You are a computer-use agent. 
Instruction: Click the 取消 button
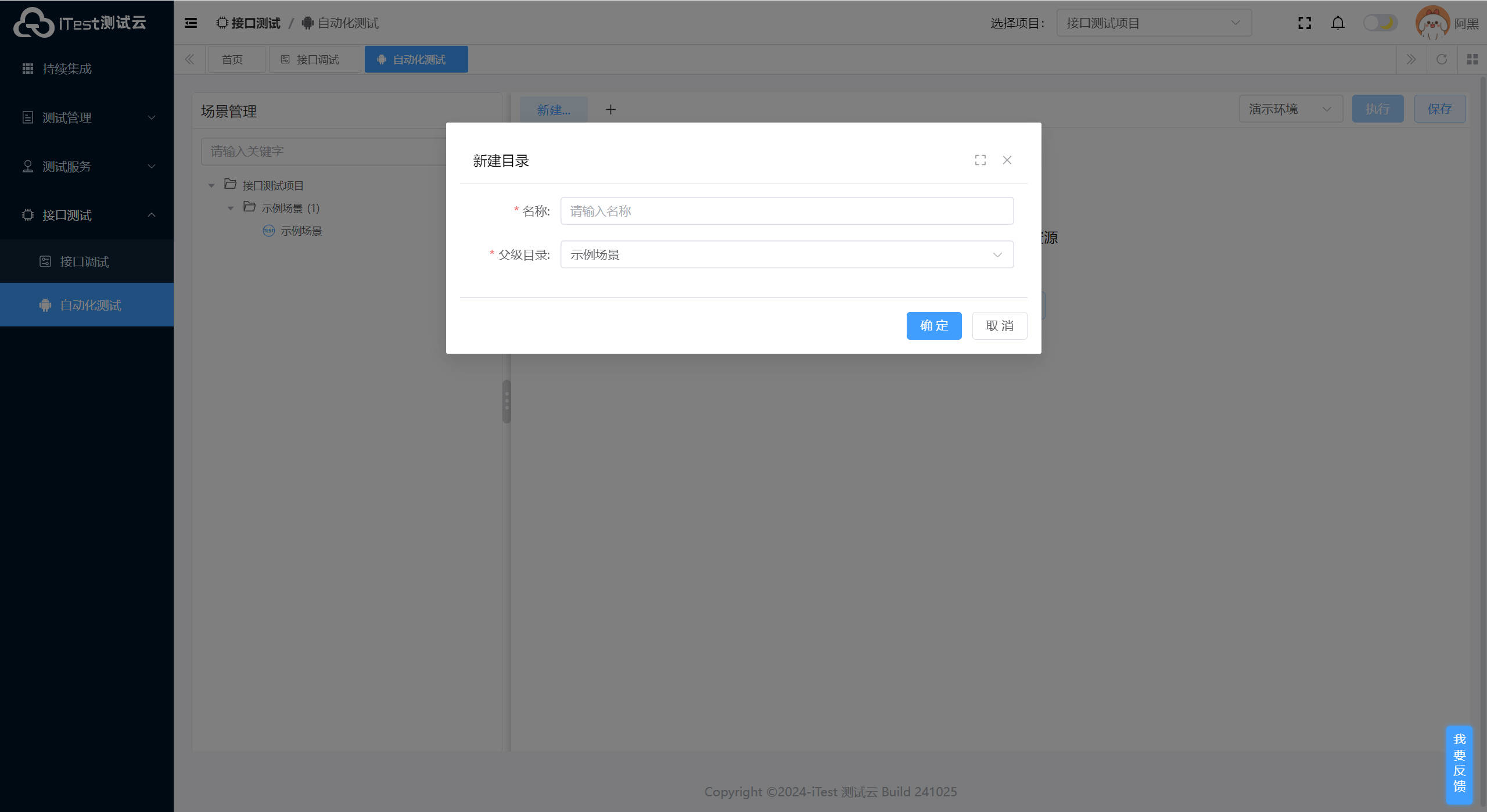pyautogui.click(x=999, y=326)
